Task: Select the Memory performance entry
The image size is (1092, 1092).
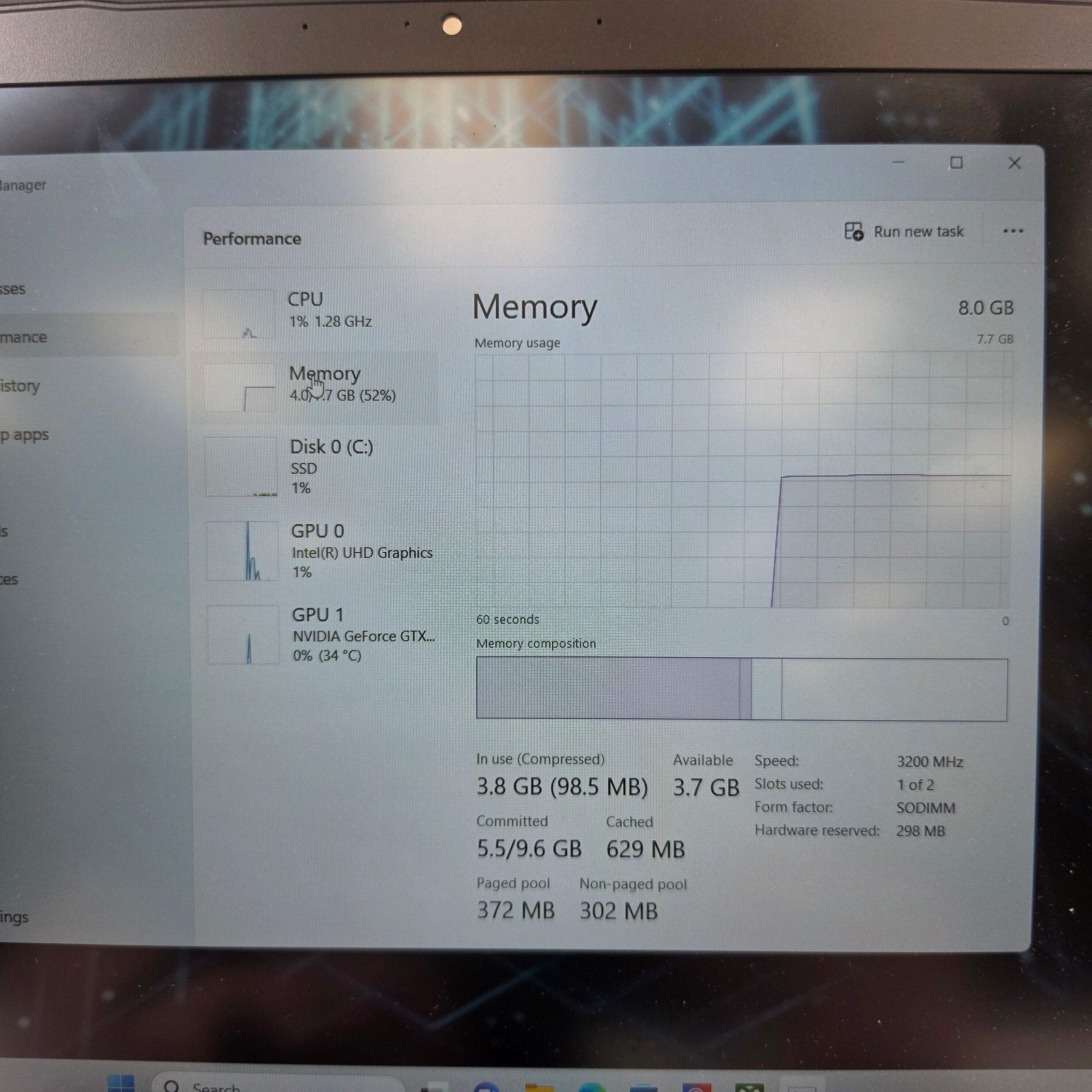Action: click(319, 387)
